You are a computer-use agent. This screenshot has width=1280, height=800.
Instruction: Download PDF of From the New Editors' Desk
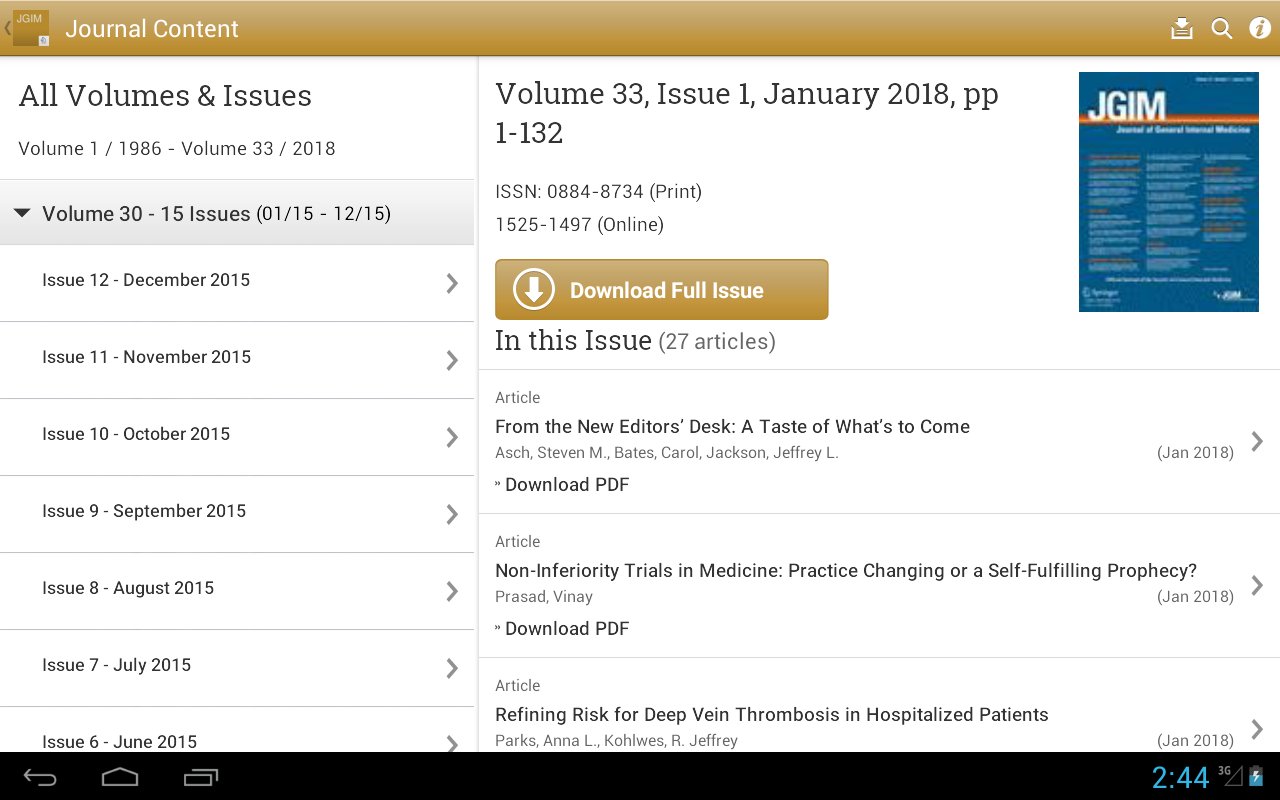[x=566, y=484]
